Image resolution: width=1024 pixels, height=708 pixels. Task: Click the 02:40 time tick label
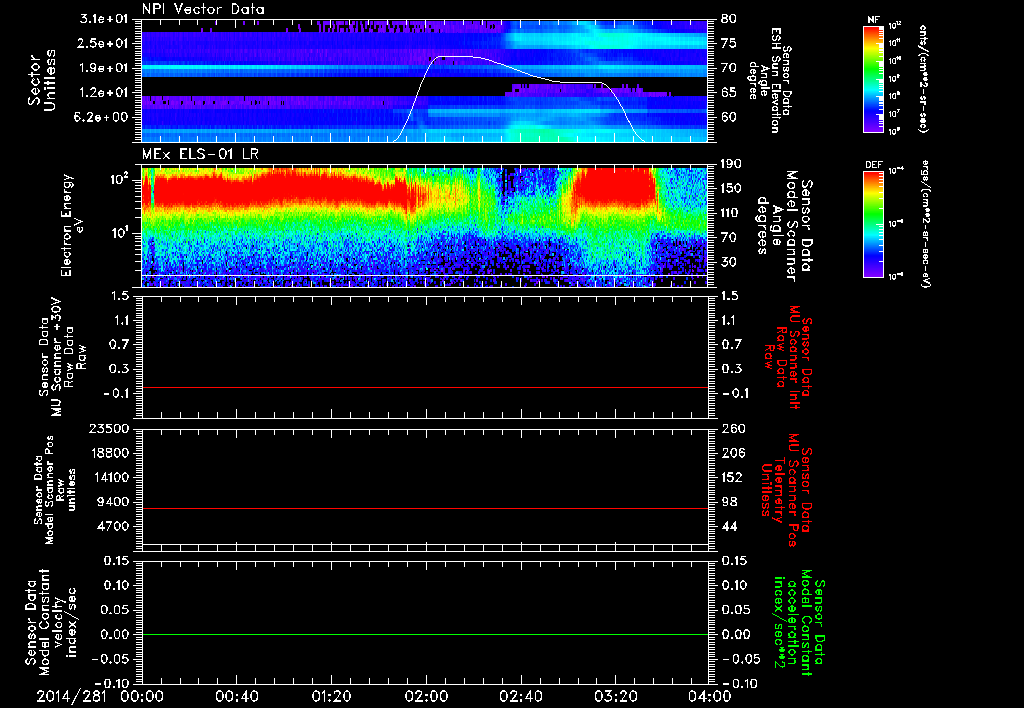[520, 696]
